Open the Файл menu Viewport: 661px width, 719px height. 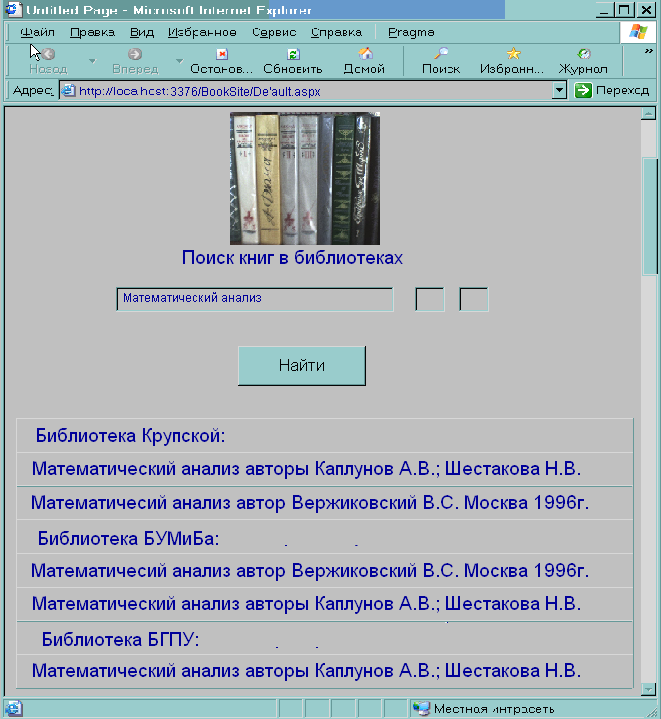click(x=37, y=32)
